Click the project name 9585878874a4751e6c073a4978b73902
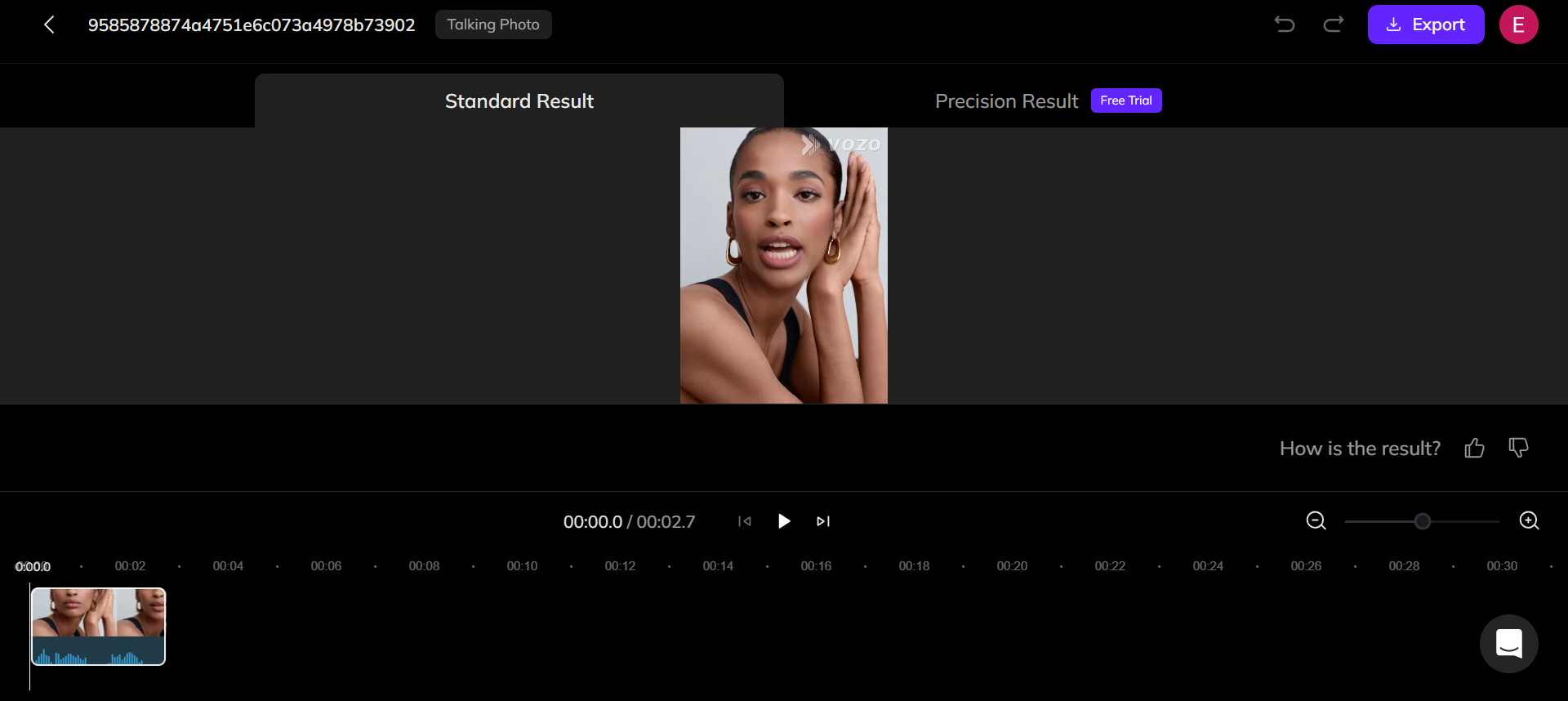 pyautogui.click(x=252, y=25)
